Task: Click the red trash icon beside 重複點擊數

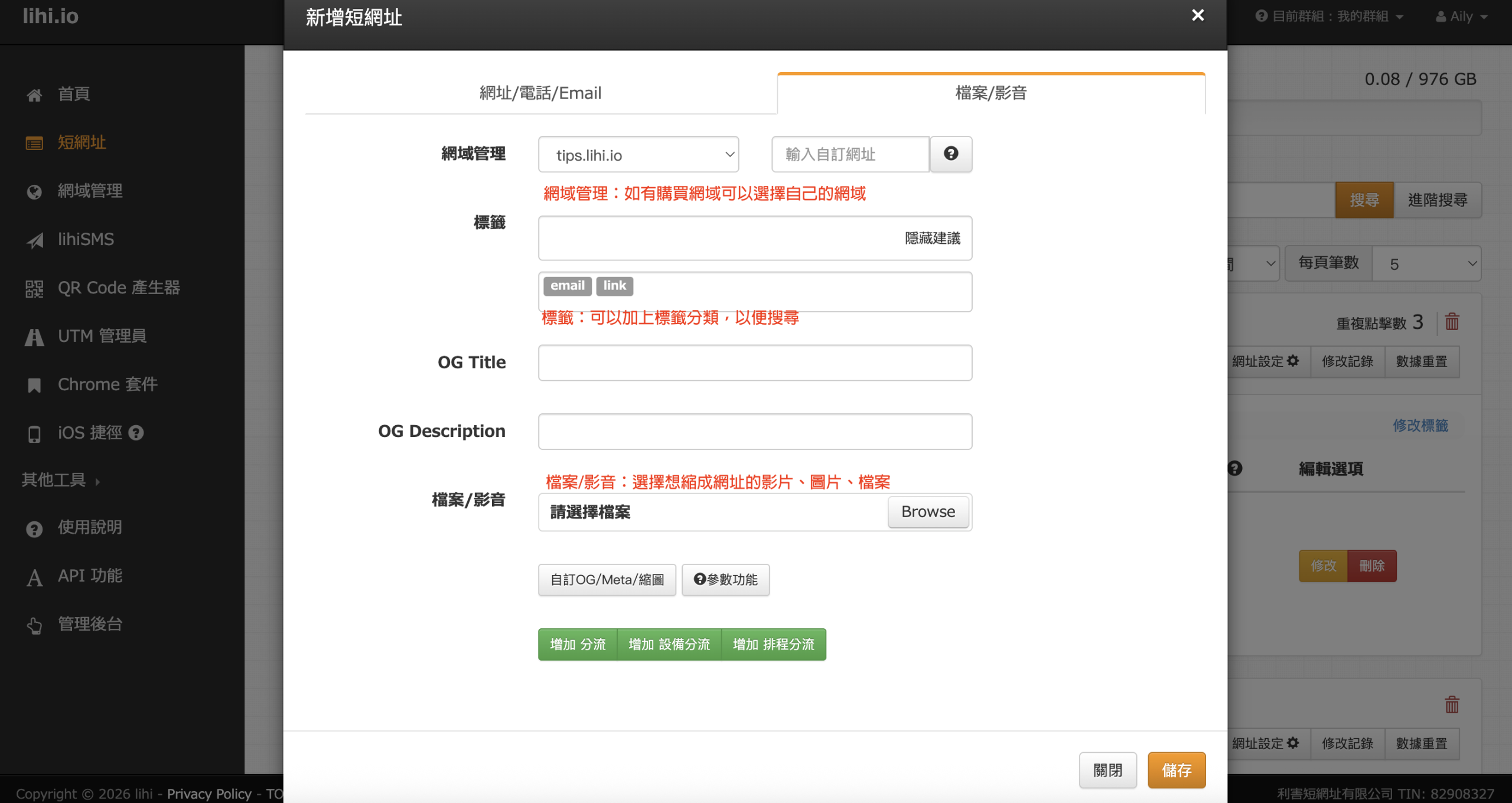Action: point(1452,322)
